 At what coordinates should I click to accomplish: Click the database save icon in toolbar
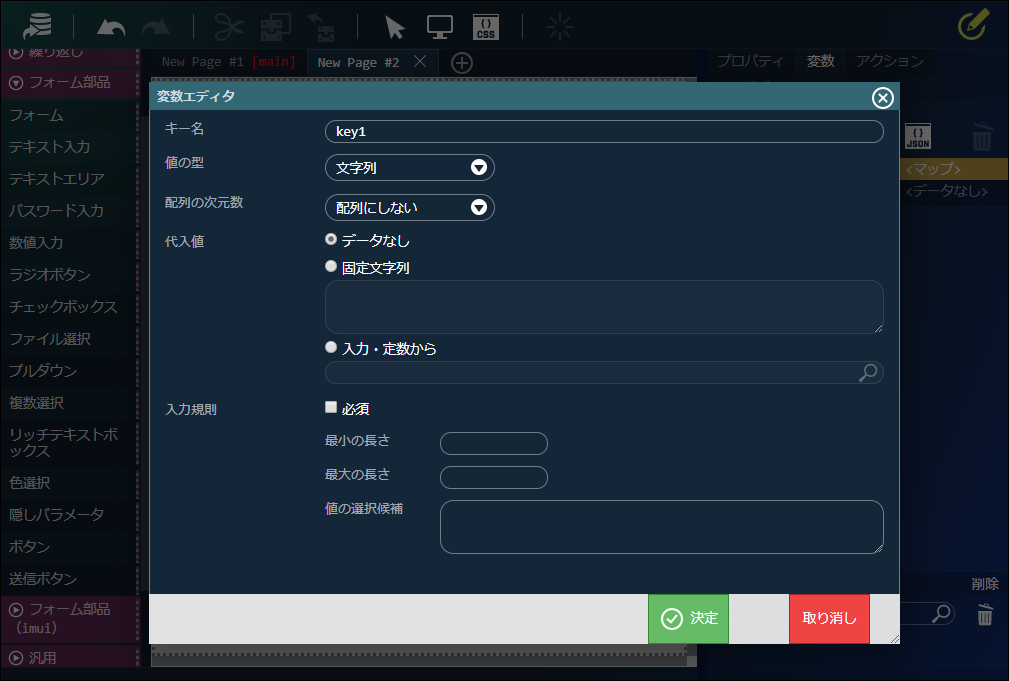[x=37, y=26]
